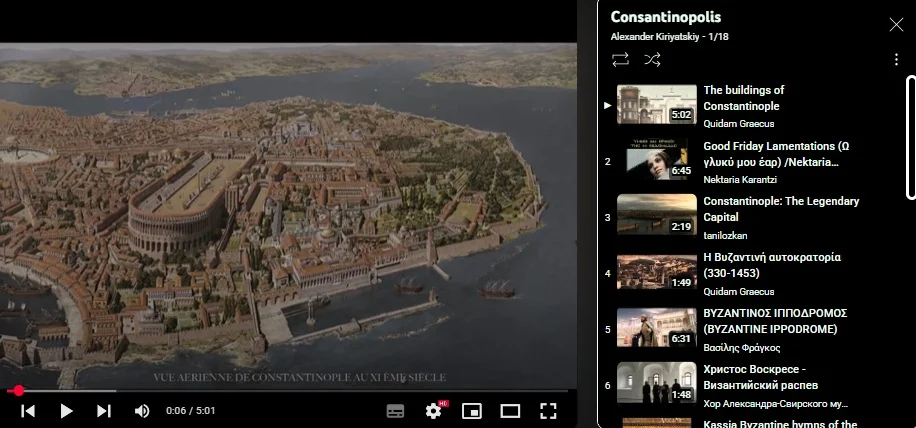Switch to miniplayer mode
Image resolution: width=916 pixels, height=428 pixels.
click(x=472, y=411)
